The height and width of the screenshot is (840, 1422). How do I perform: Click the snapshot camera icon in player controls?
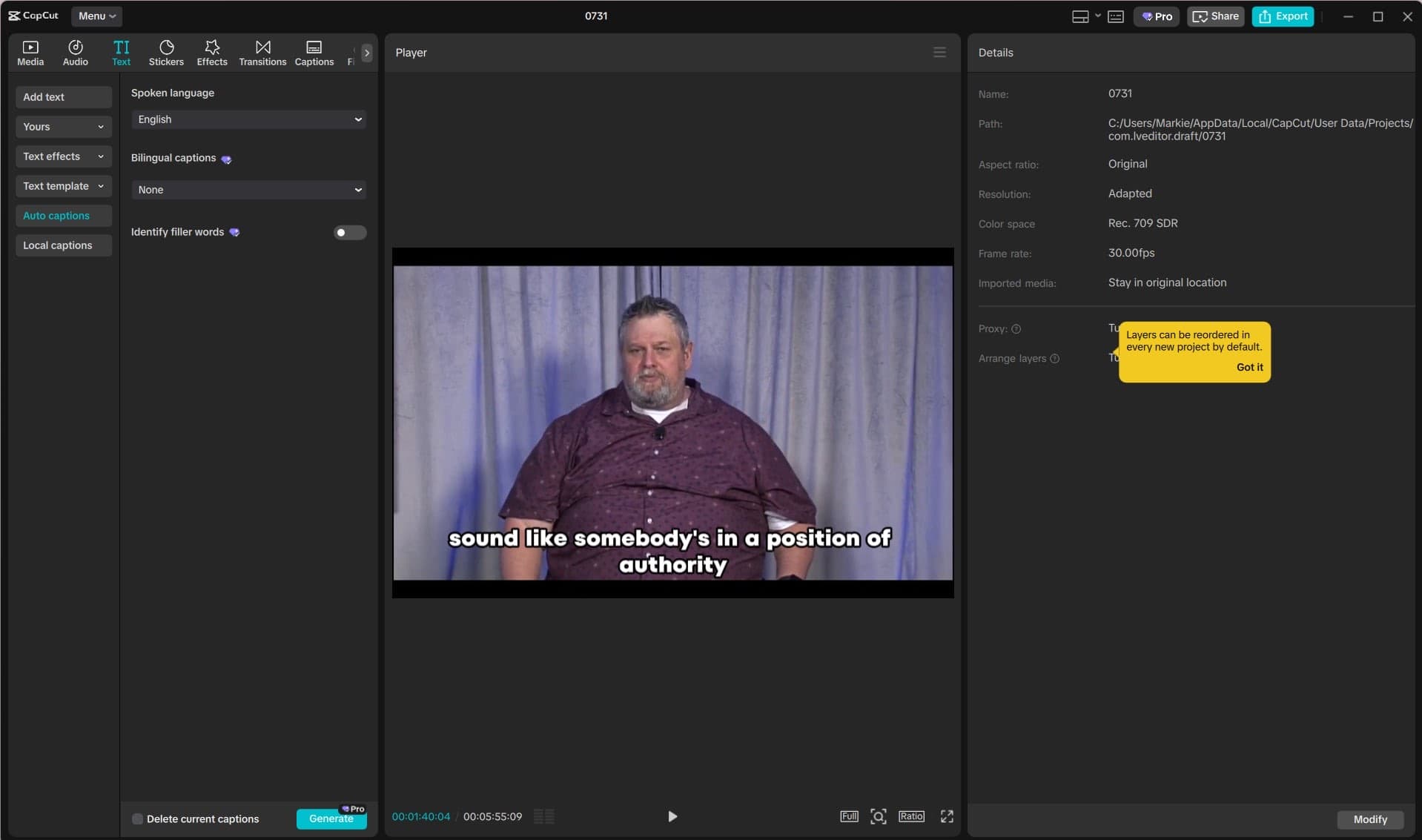pyautogui.click(x=878, y=816)
